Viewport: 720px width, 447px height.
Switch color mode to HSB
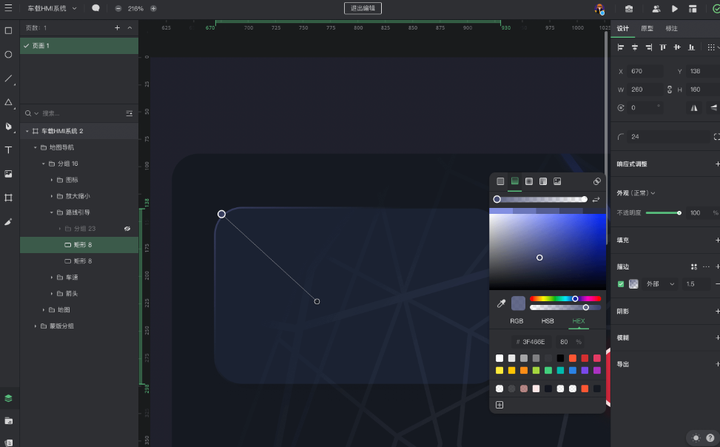[x=547, y=321]
